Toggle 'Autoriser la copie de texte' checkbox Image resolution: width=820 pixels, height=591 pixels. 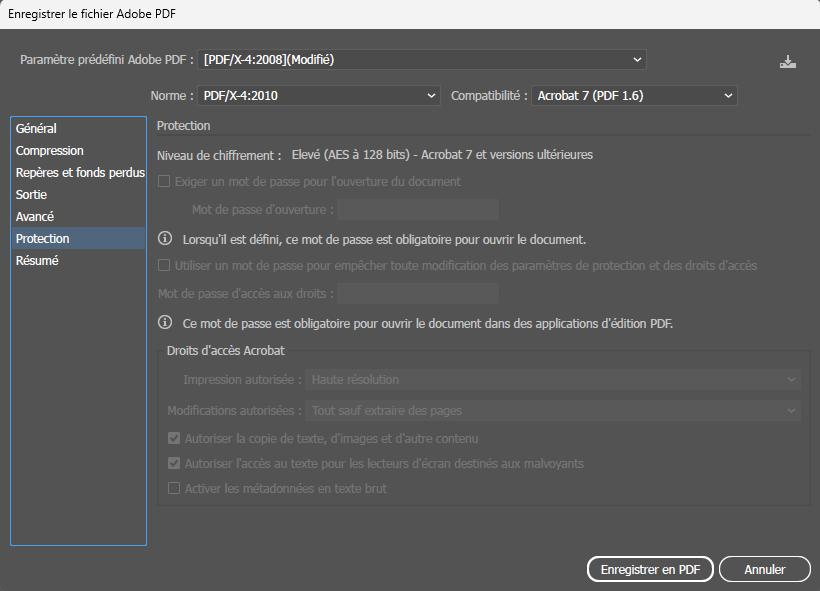(x=174, y=438)
